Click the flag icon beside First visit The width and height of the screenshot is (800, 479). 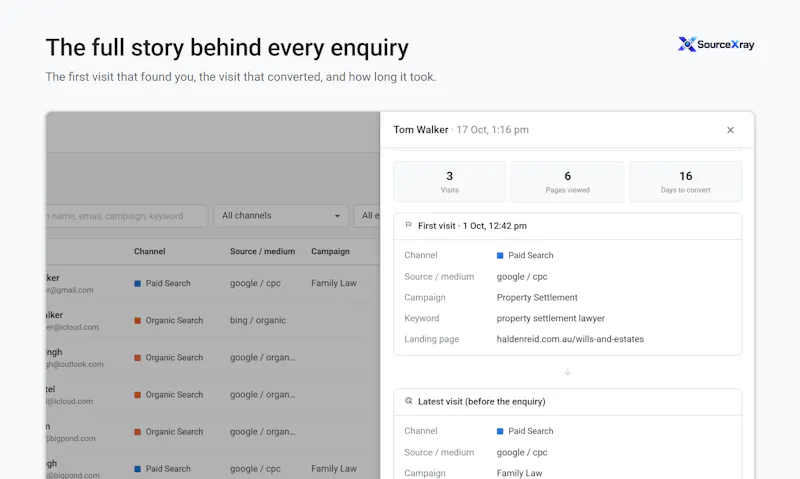(408, 225)
